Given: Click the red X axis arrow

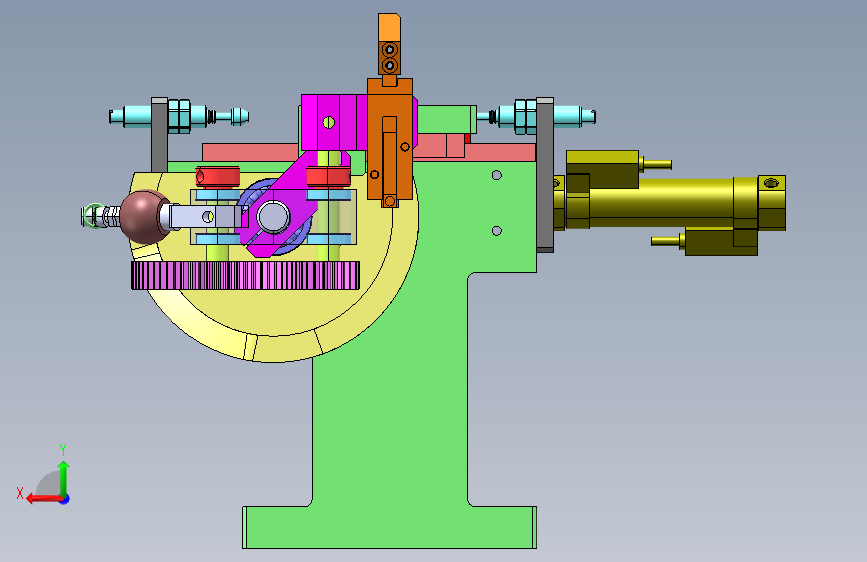Looking at the screenshot, I should (44, 499).
